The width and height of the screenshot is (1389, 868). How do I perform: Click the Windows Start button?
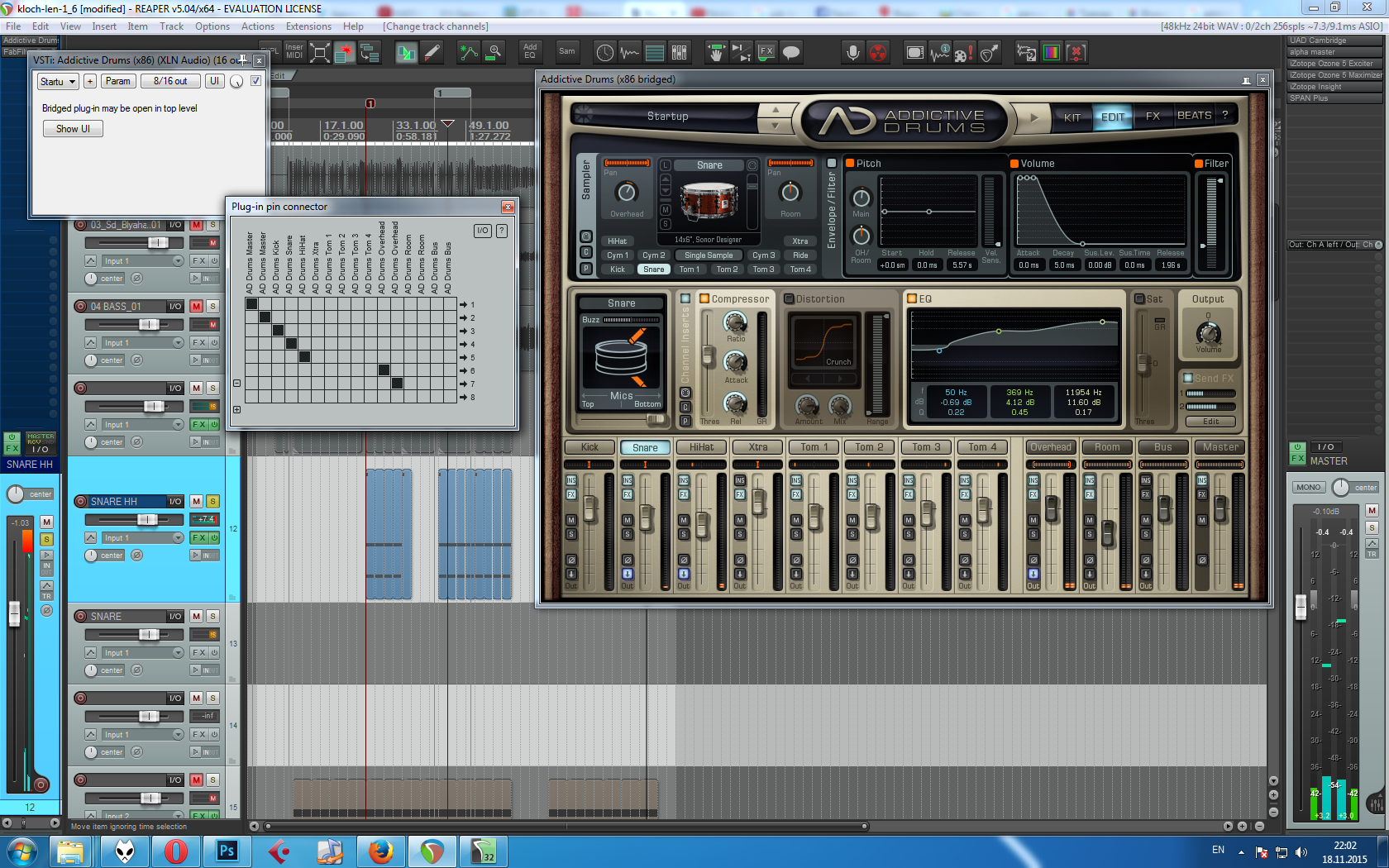tap(21, 851)
